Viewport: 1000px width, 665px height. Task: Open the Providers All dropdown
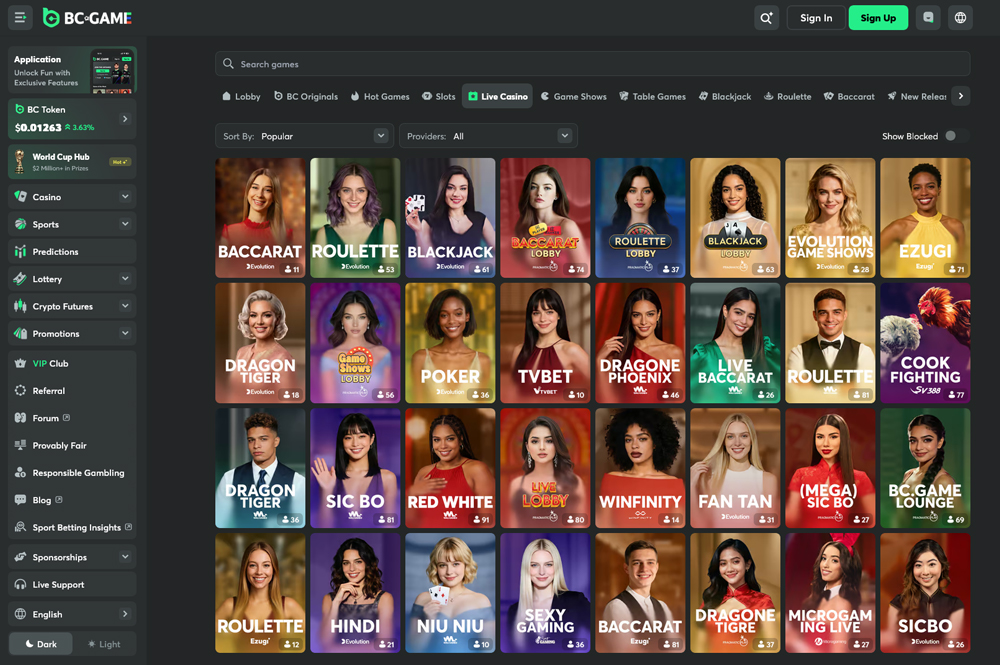click(x=488, y=136)
